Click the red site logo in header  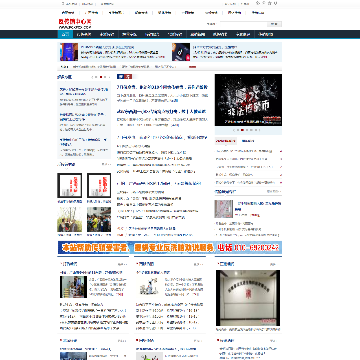(75, 23)
